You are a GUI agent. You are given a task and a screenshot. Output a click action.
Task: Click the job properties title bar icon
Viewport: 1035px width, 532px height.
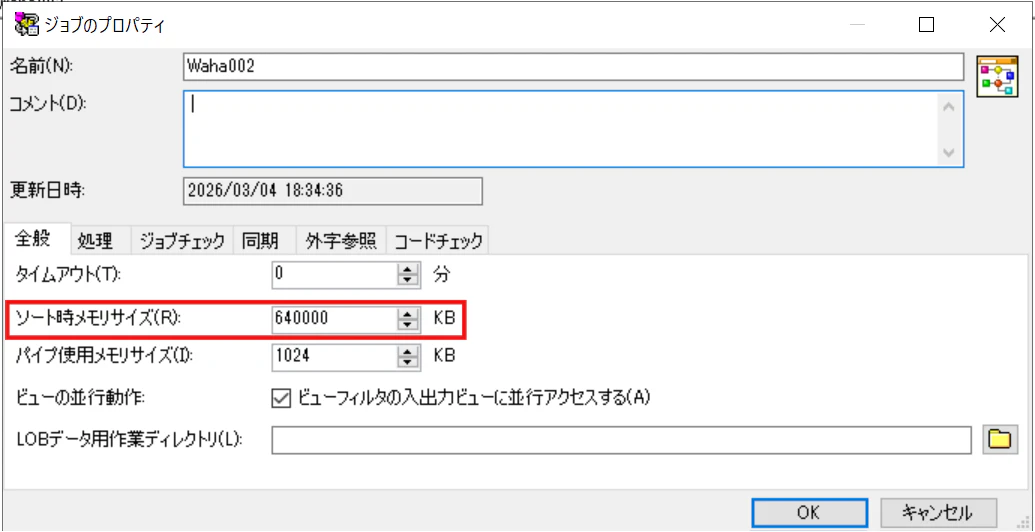[26, 25]
